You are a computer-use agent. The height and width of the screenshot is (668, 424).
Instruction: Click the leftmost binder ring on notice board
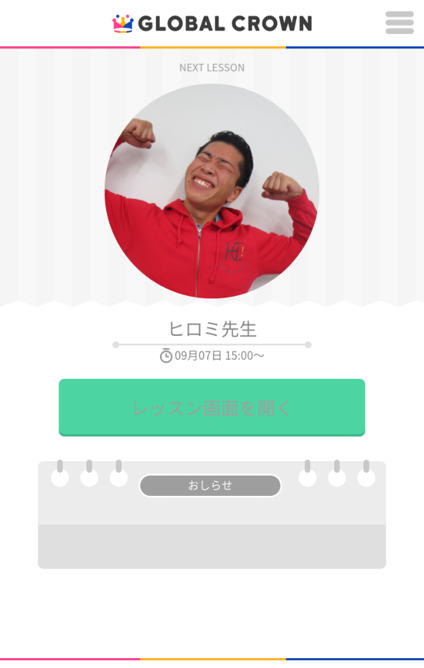[x=60, y=473]
